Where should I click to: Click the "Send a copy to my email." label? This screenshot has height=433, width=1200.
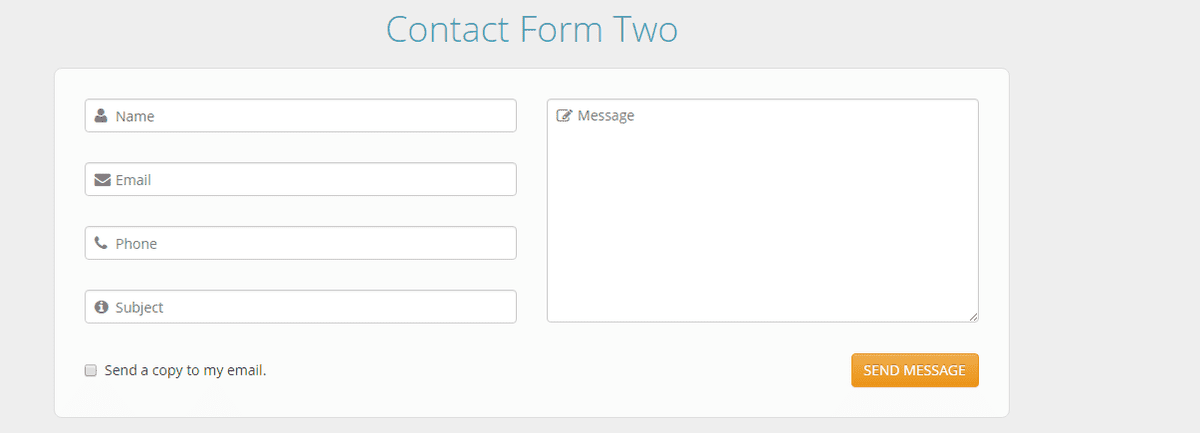click(x=185, y=370)
